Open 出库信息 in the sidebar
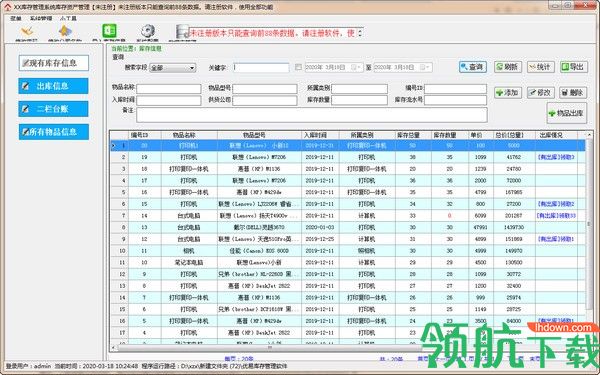 tap(54, 86)
